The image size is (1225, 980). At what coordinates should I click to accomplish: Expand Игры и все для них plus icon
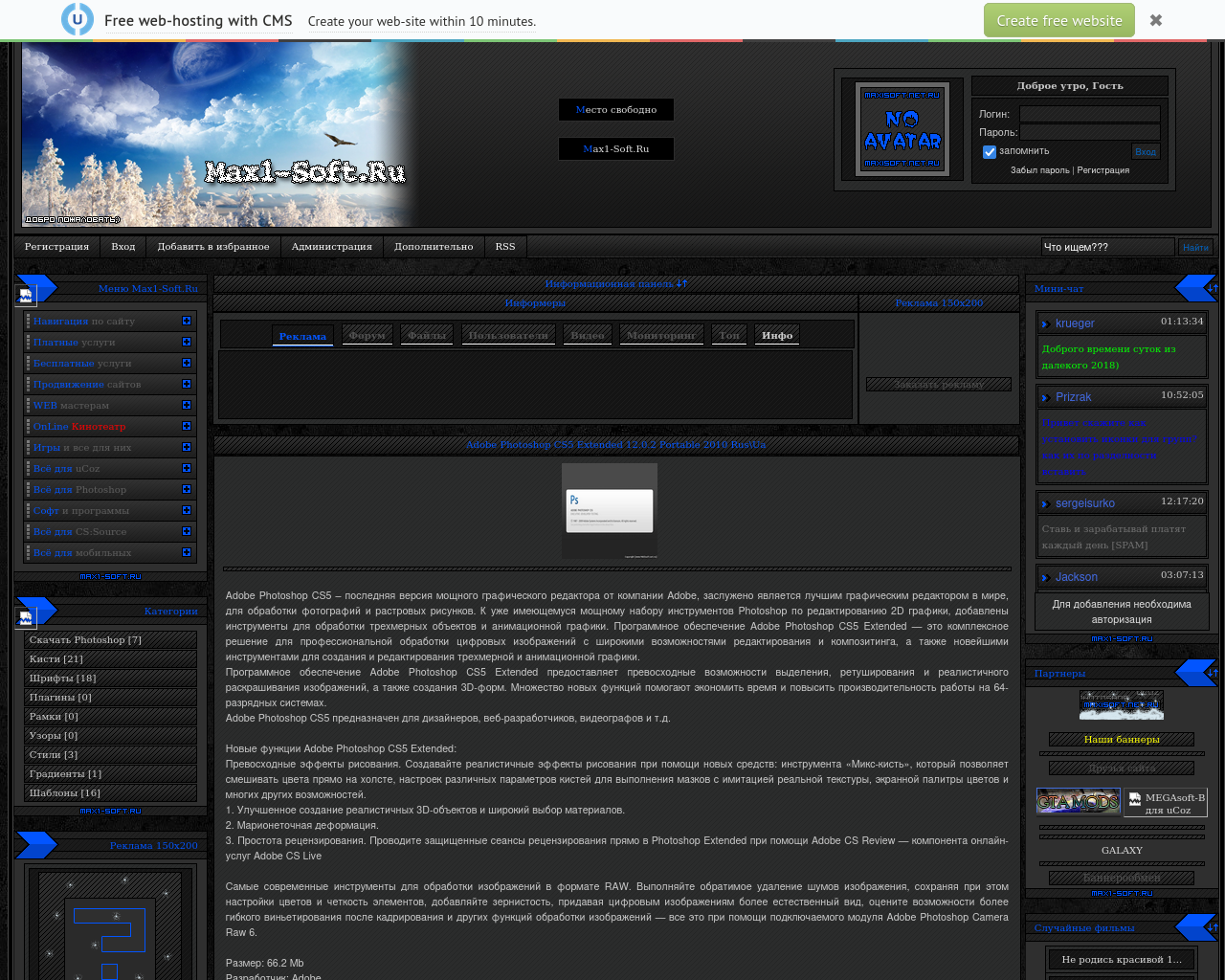click(187, 448)
